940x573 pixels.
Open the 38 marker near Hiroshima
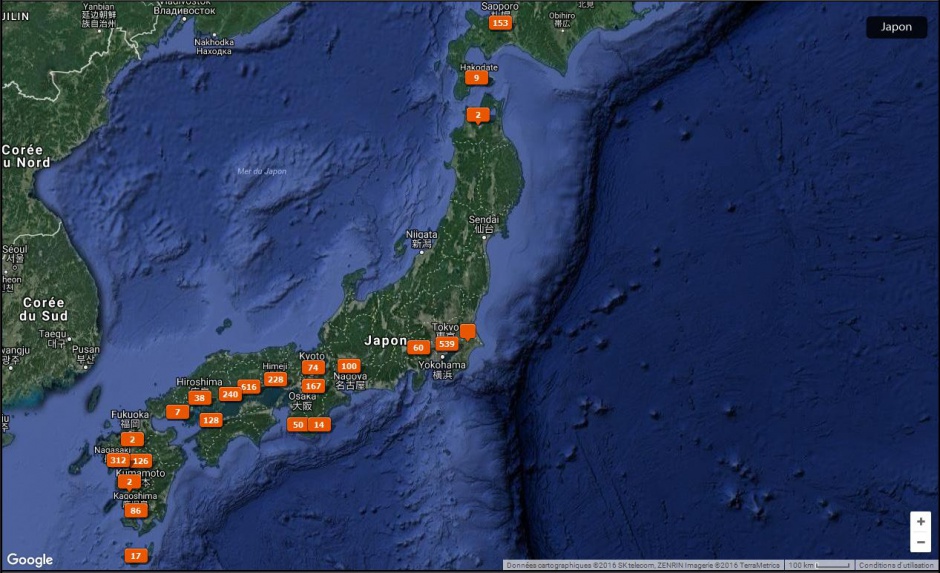pos(200,397)
